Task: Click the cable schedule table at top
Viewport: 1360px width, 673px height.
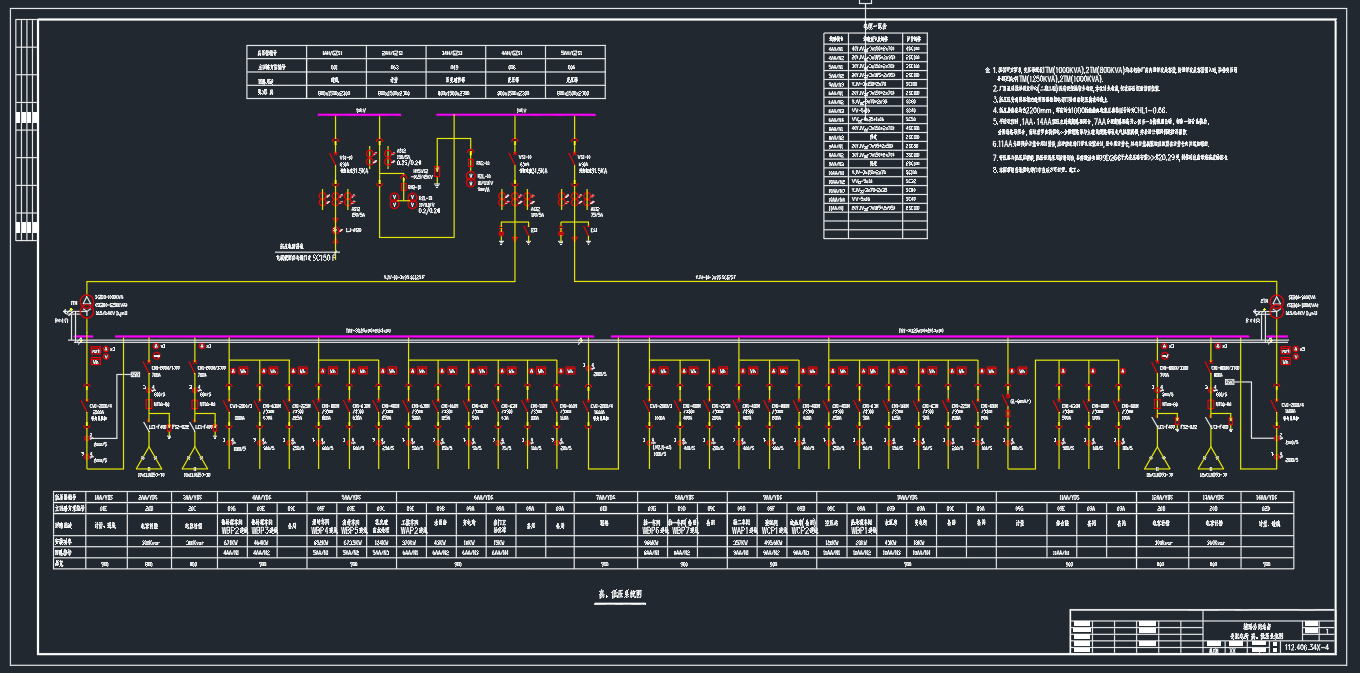Action: [875, 135]
